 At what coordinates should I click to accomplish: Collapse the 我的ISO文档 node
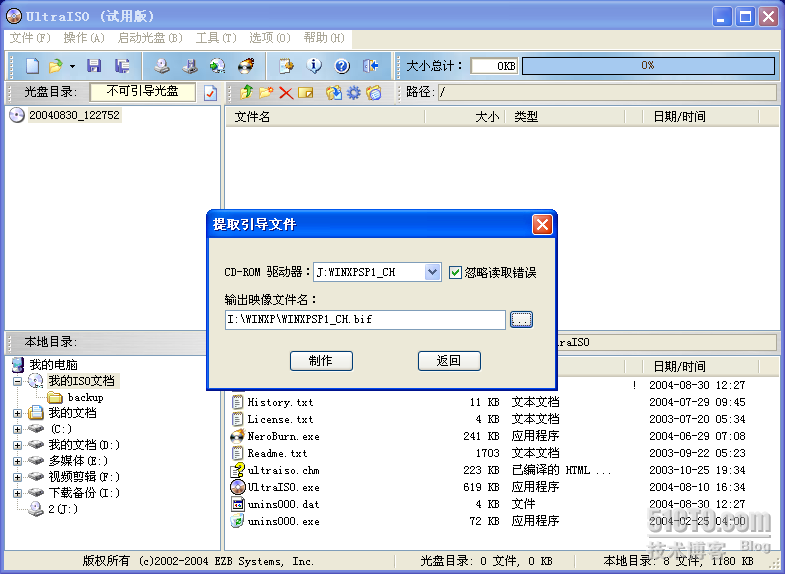[x=18, y=381]
